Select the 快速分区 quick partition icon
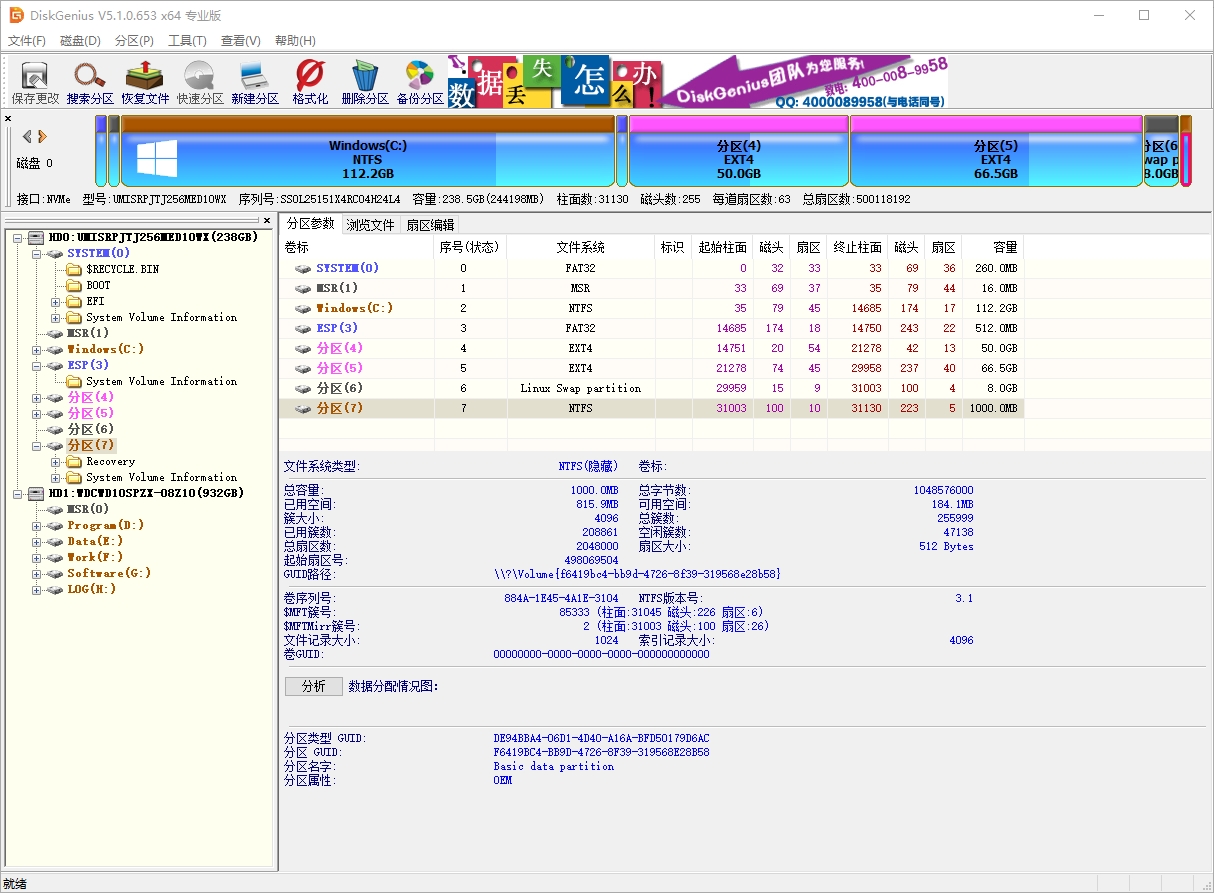 tap(200, 82)
